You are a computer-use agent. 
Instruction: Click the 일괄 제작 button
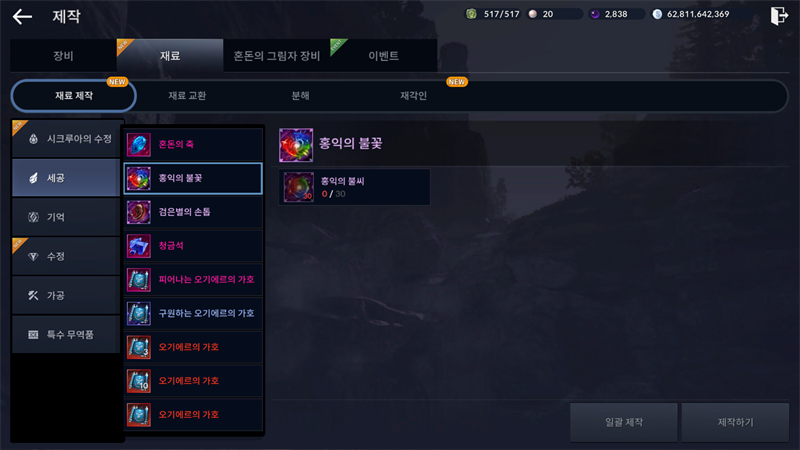623,422
